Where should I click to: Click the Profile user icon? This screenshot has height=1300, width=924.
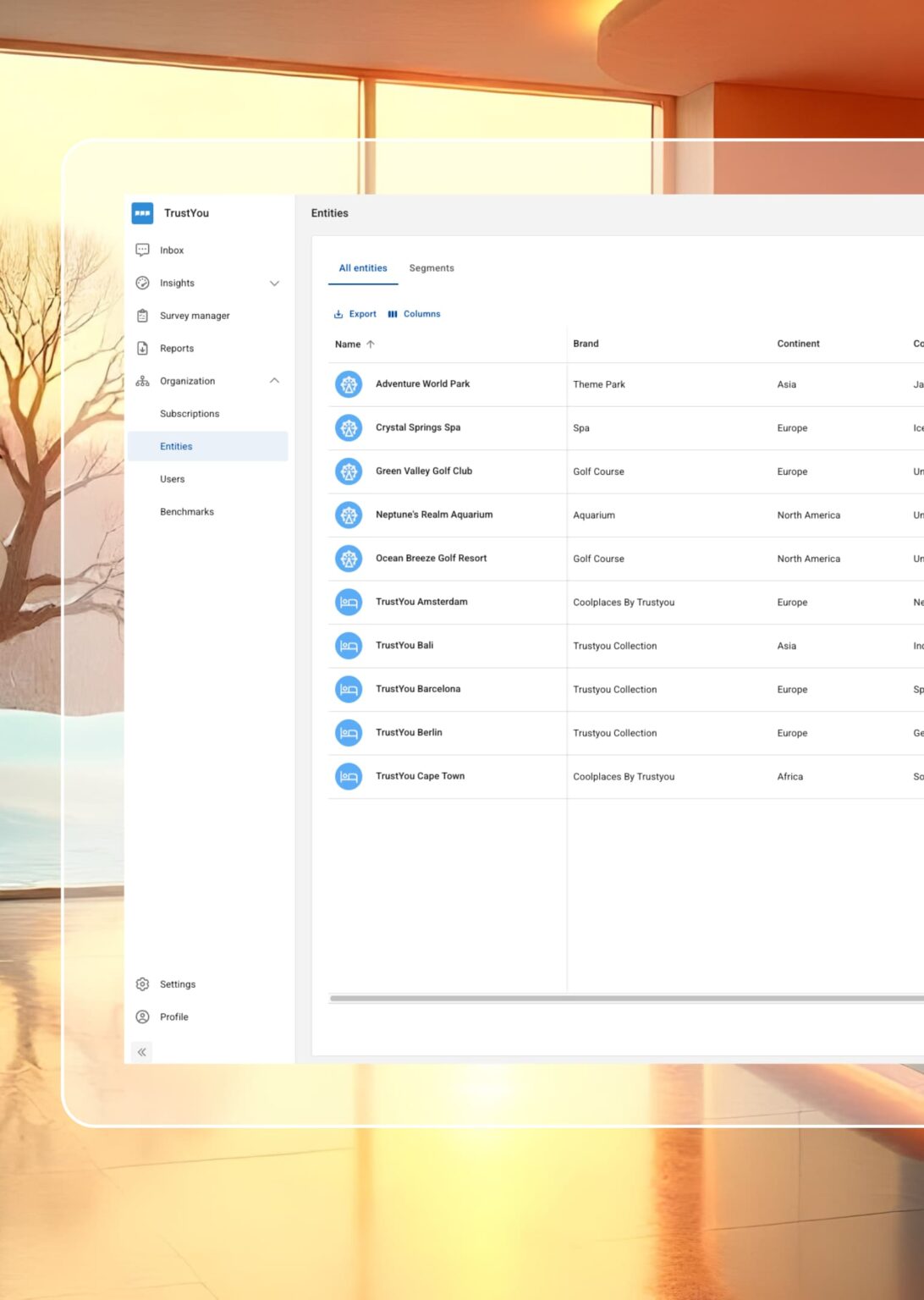click(142, 1017)
